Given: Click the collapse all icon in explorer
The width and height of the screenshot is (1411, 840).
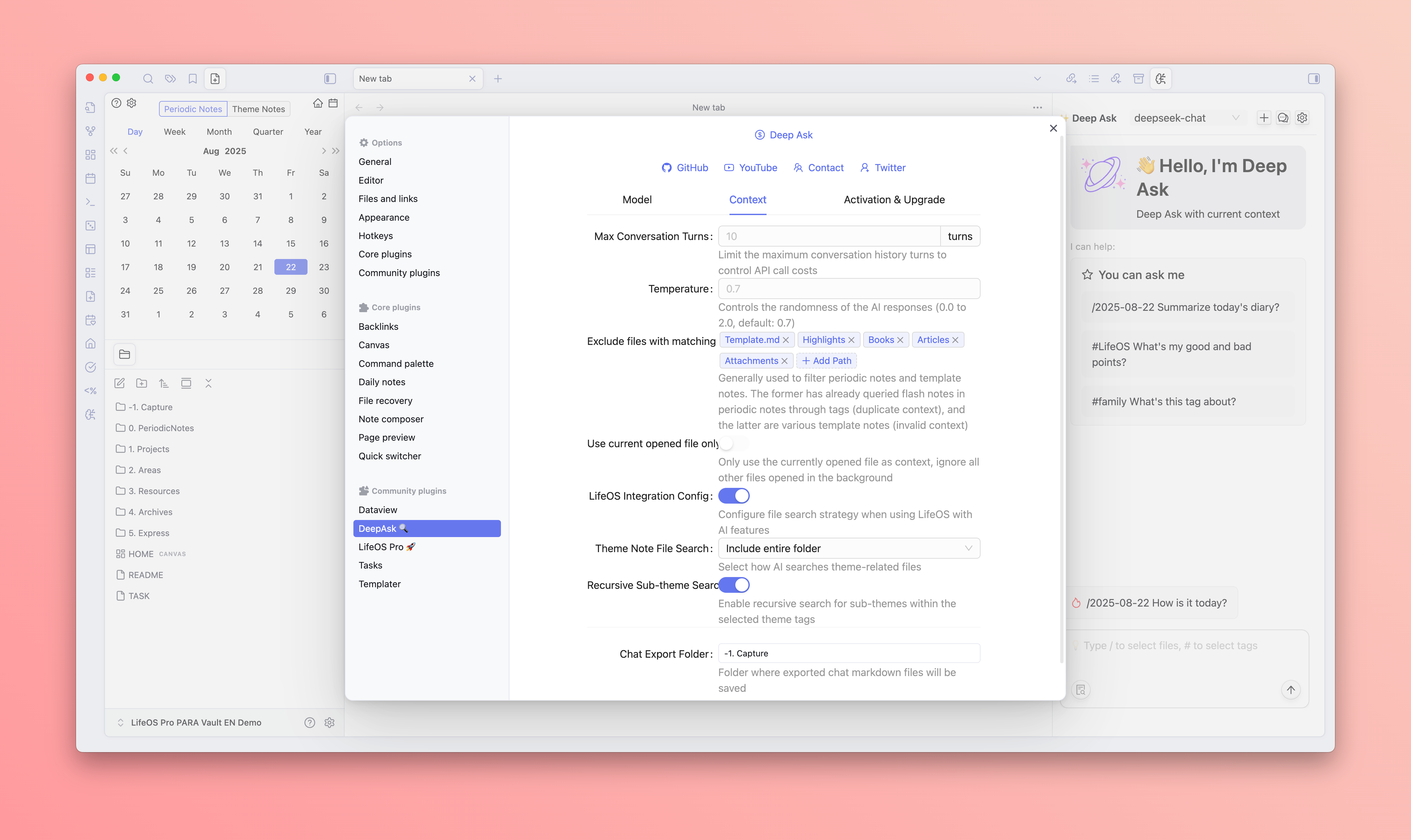Looking at the screenshot, I should click(208, 383).
